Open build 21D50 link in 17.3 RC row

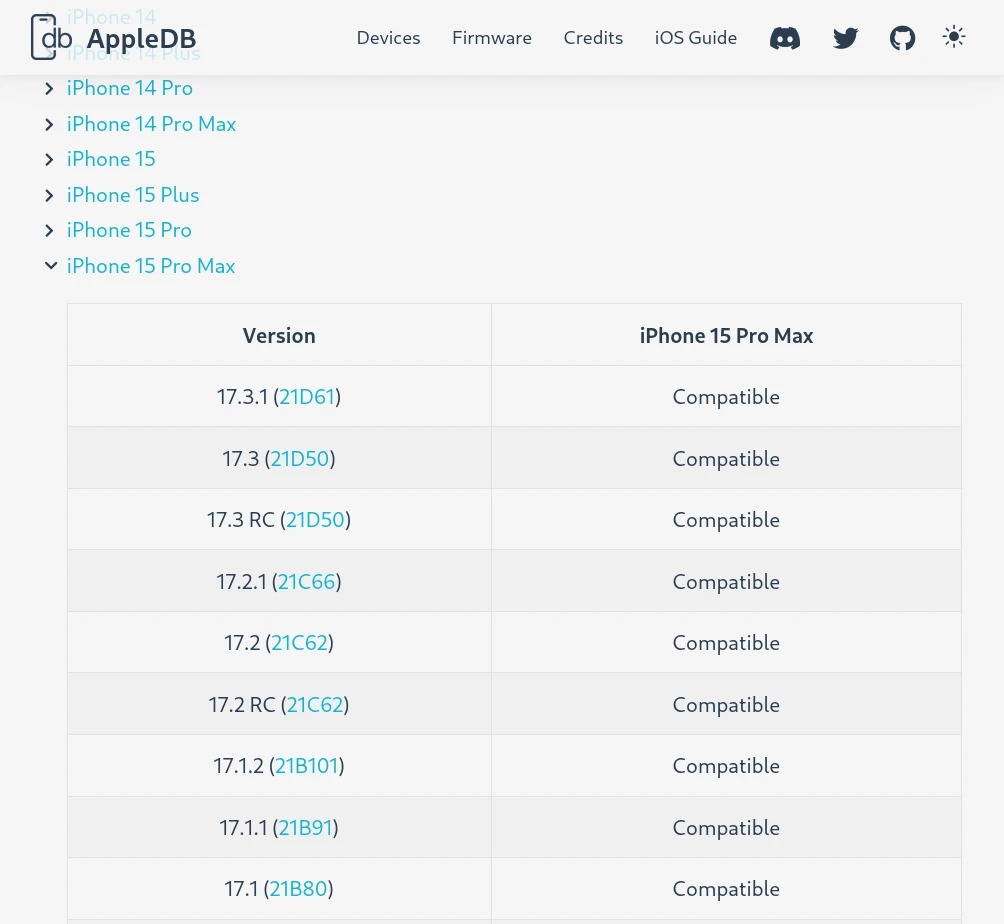point(315,520)
